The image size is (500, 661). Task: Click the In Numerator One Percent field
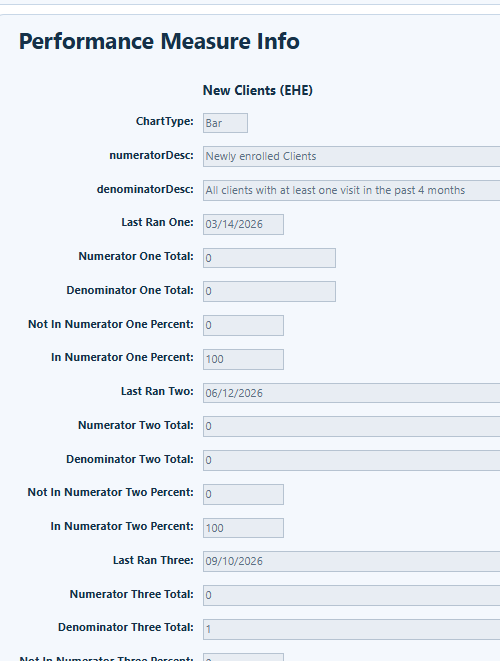243,359
